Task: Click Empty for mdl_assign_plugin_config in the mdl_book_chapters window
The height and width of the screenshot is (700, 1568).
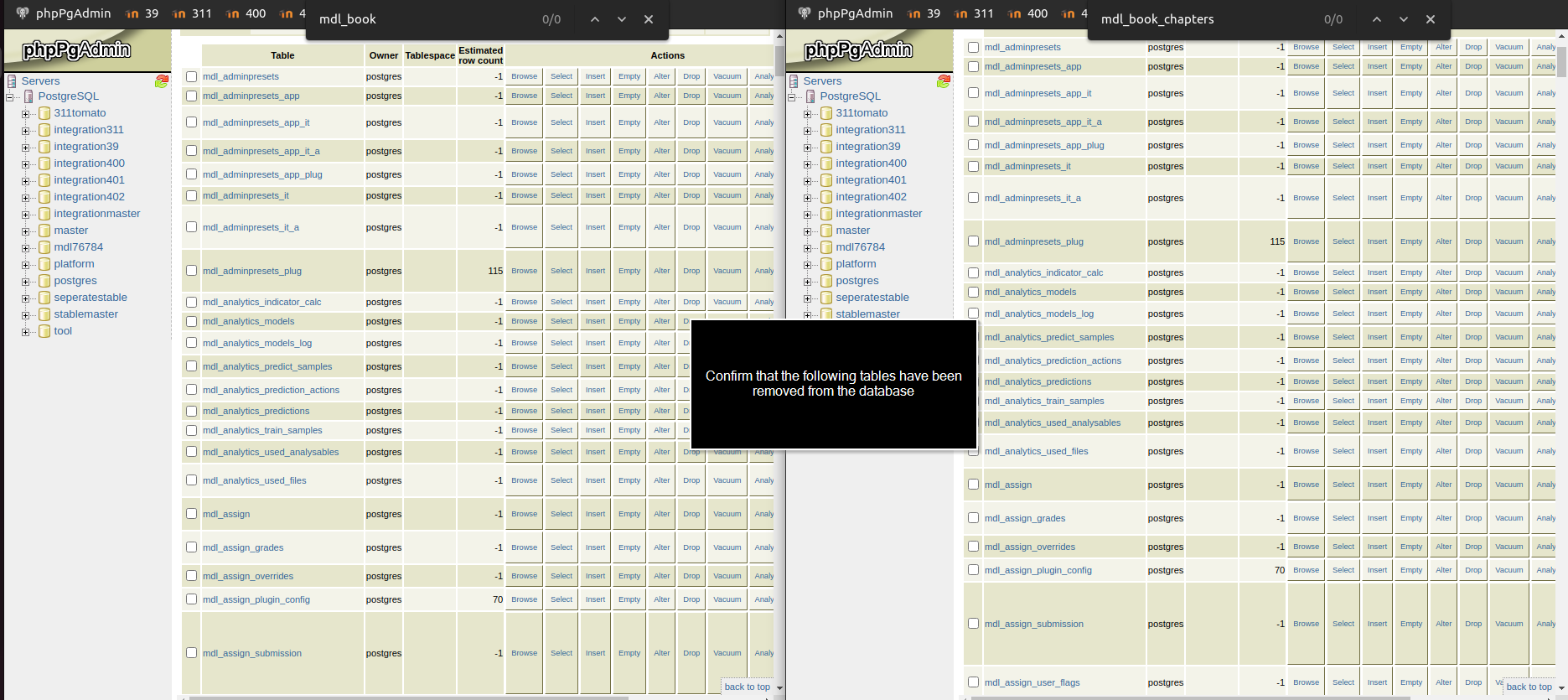Action: coord(1411,570)
